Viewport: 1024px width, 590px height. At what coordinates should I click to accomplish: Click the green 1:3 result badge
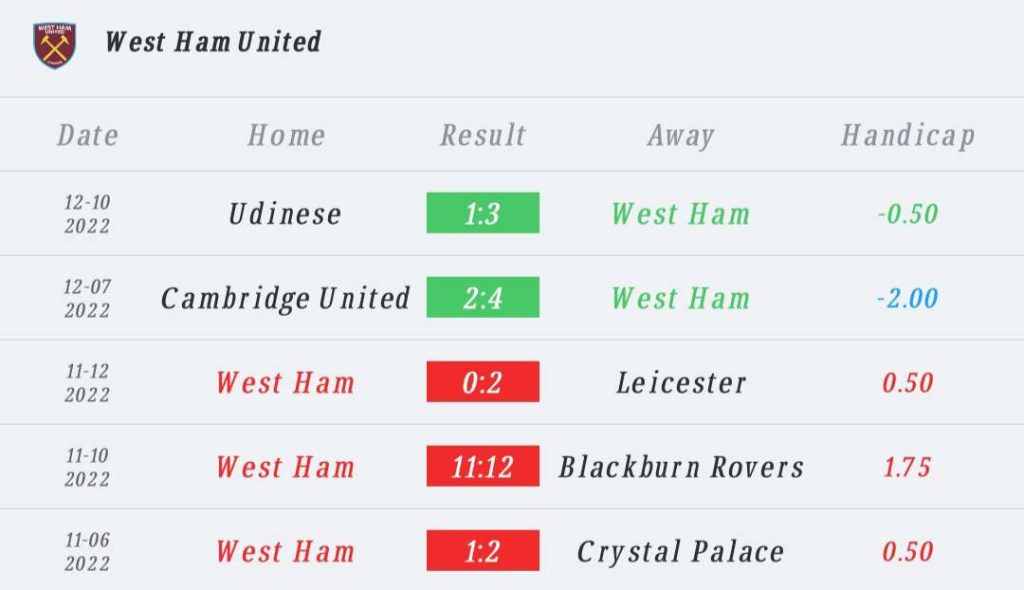pyautogui.click(x=483, y=214)
